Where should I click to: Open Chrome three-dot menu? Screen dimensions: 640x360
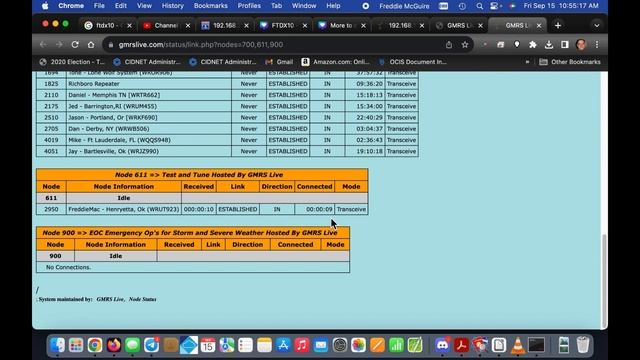click(597, 44)
